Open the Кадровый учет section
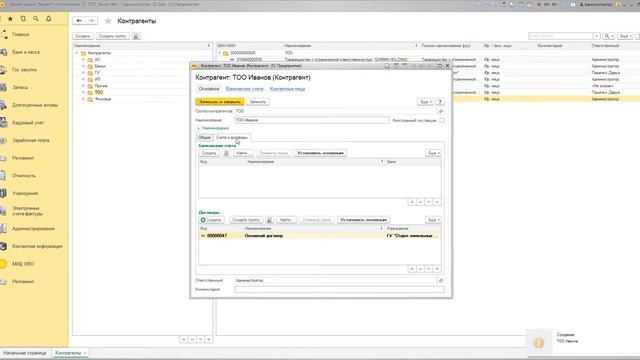640x360 pixels. tap(28, 122)
